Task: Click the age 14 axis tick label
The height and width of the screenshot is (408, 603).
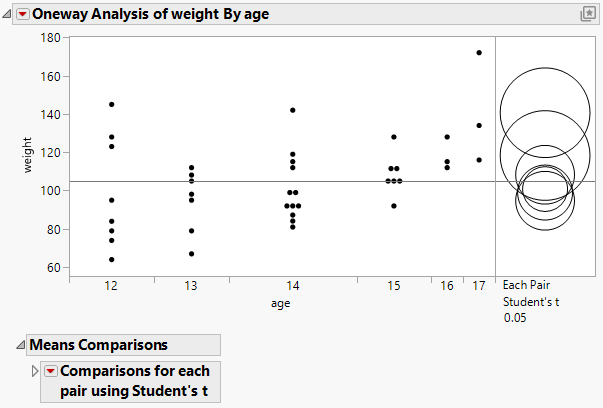Action: point(293,286)
